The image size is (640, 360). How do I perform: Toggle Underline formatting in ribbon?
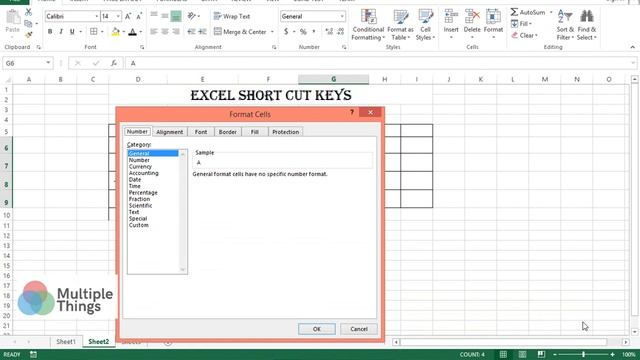[x=72, y=31]
